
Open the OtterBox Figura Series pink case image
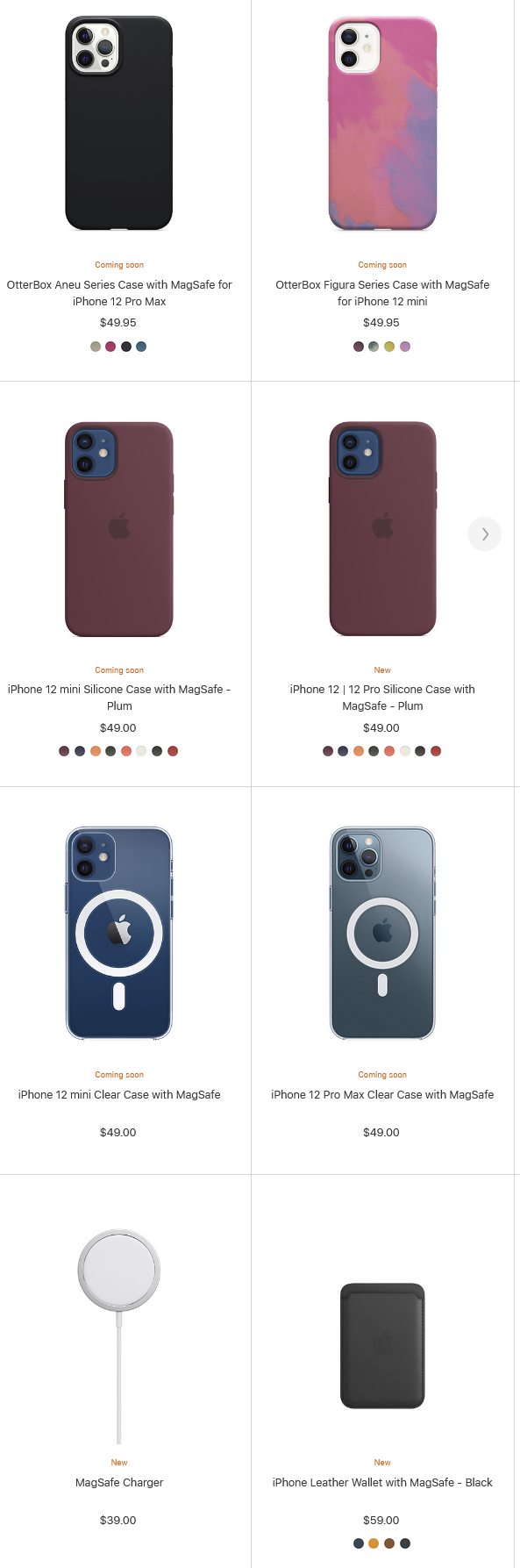tap(382, 123)
